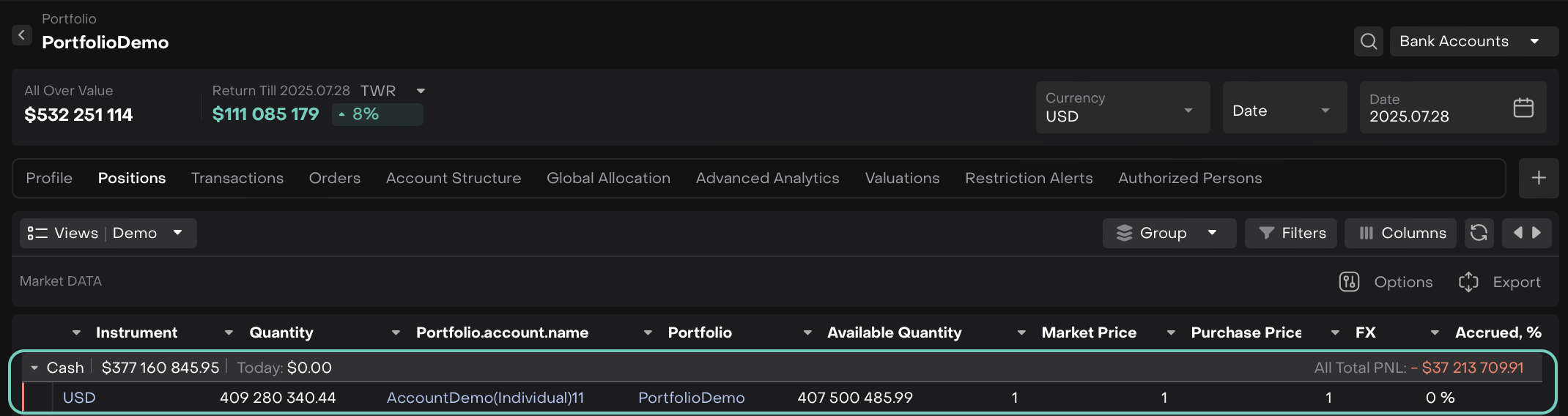Collapse the Cash group row

(34, 368)
